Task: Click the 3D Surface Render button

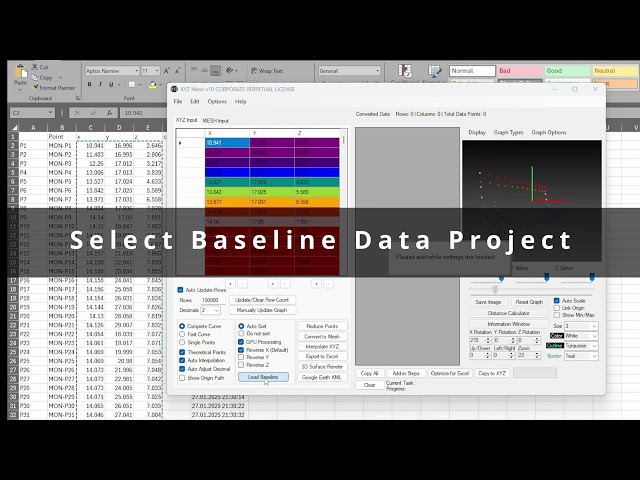Action: (x=322, y=367)
